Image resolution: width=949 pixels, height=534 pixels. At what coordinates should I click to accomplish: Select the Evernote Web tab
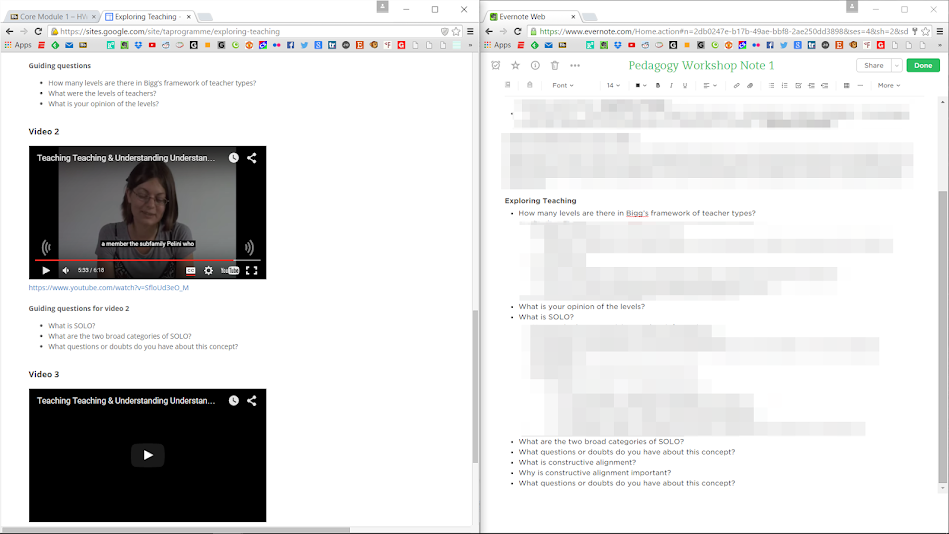533,16
